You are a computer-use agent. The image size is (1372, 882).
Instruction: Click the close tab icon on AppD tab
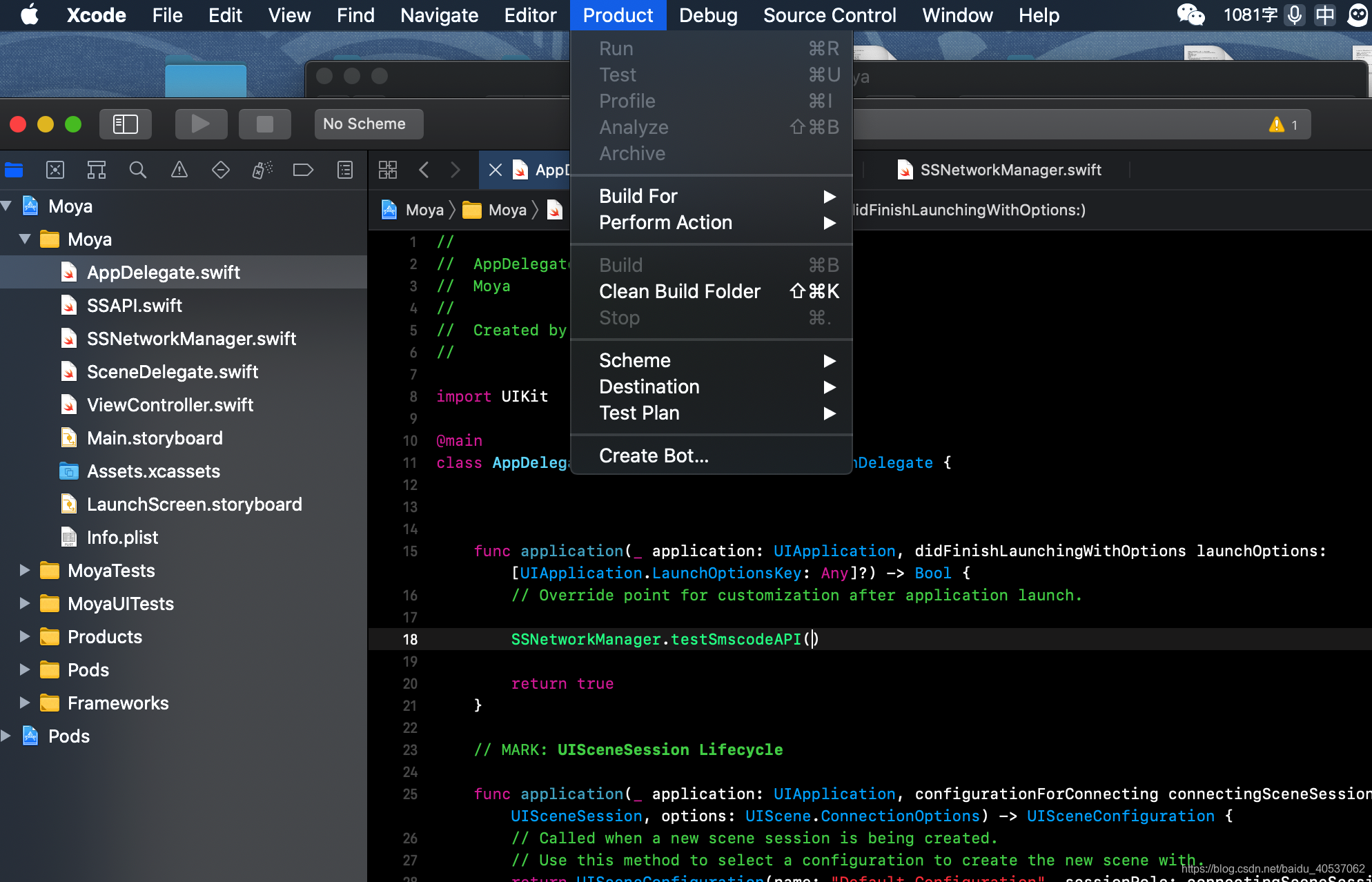tap(493, 169)
